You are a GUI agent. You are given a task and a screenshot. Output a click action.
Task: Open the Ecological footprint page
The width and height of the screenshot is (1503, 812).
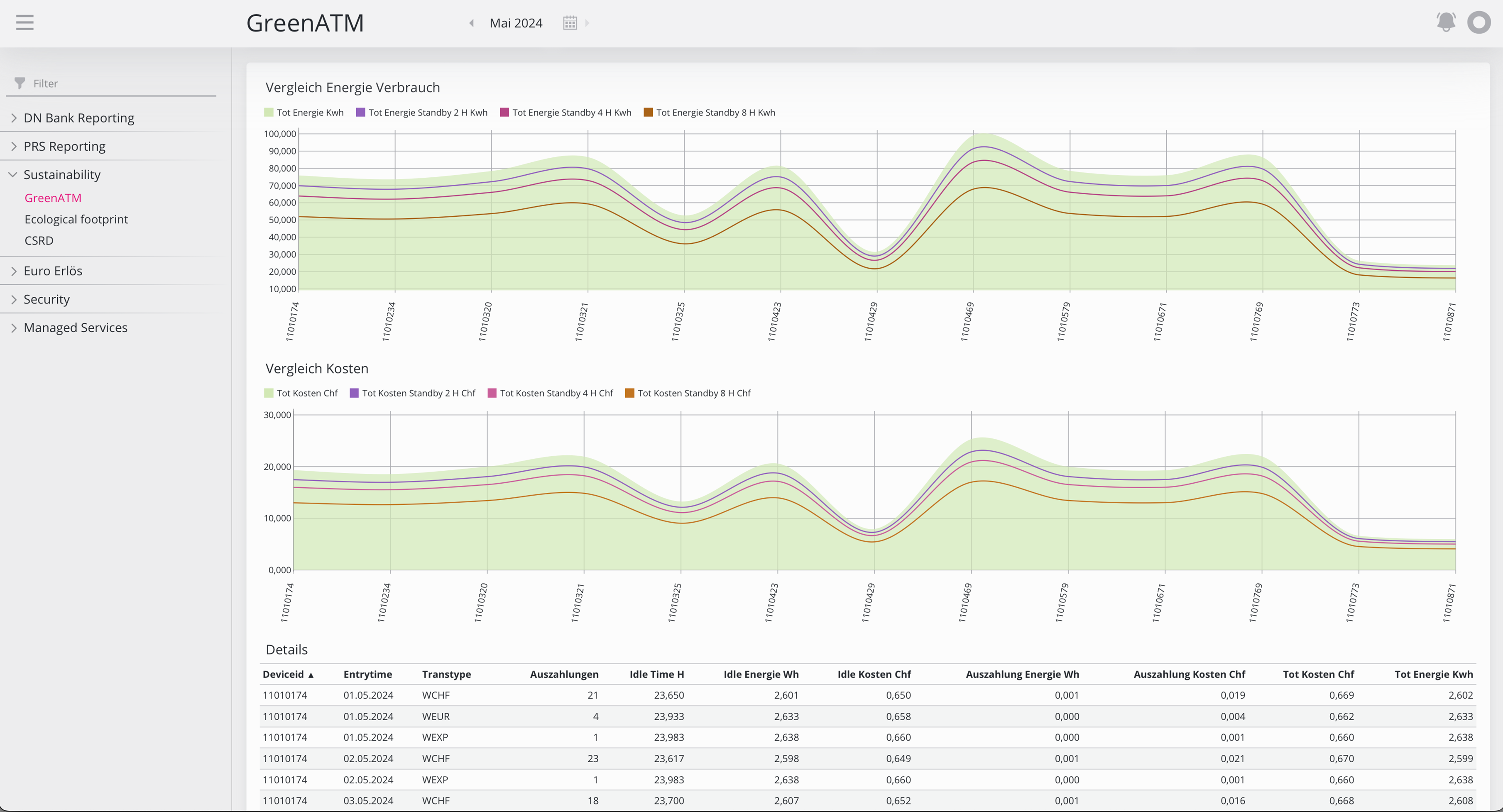(76, 219)
